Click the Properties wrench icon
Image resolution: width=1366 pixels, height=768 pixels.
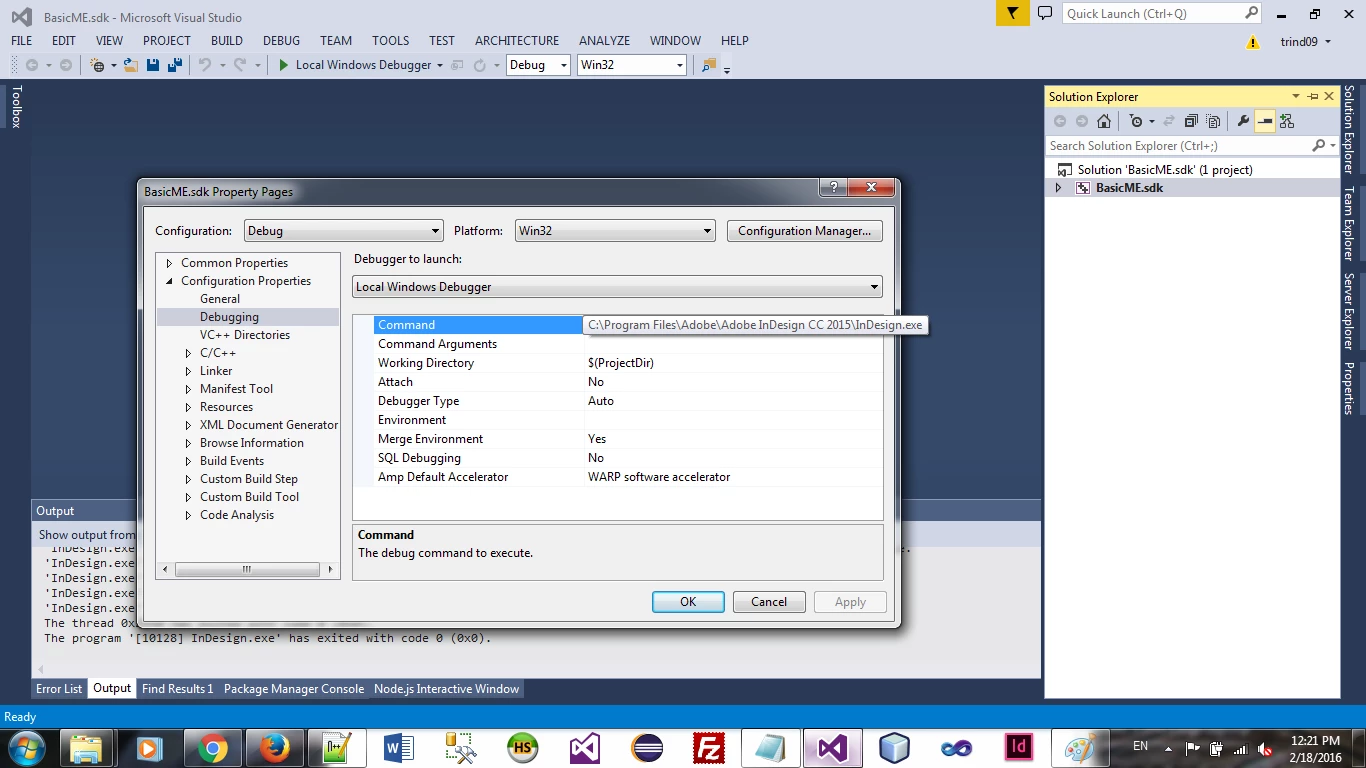point(1243,121)
